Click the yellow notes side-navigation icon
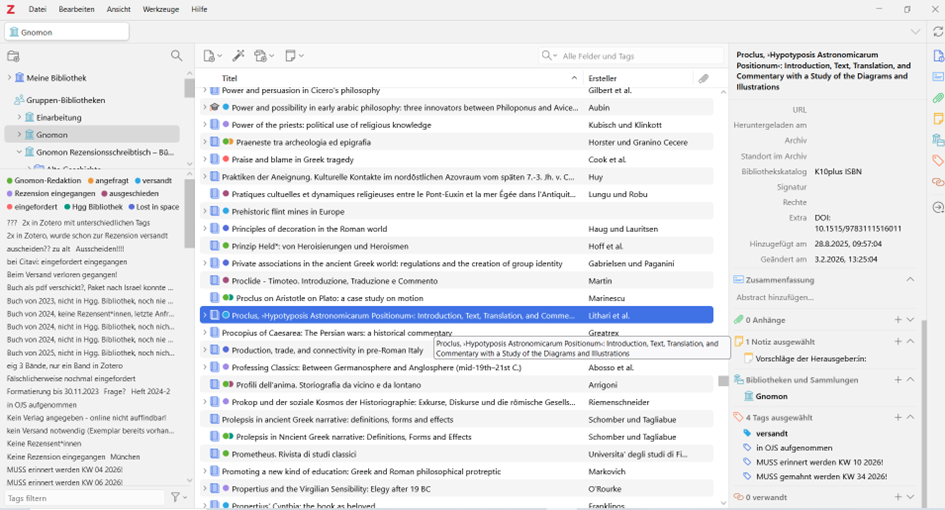945x510 pixels. click(x=938, y=119)
